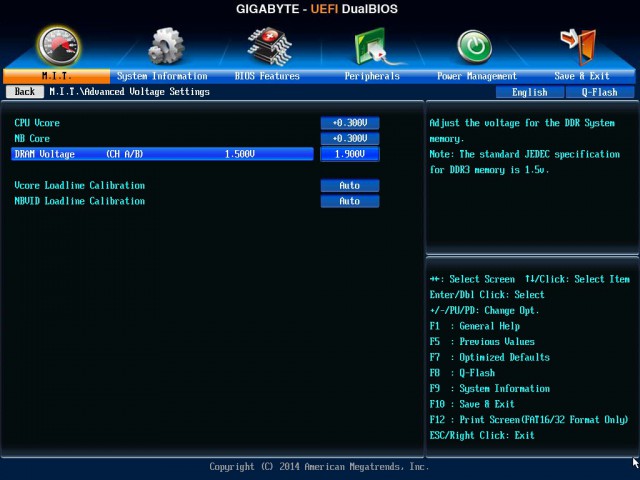Viewport: 640px width, 480px height.
Task: Click the Power Management green power icon
Action: coord(474,47)
